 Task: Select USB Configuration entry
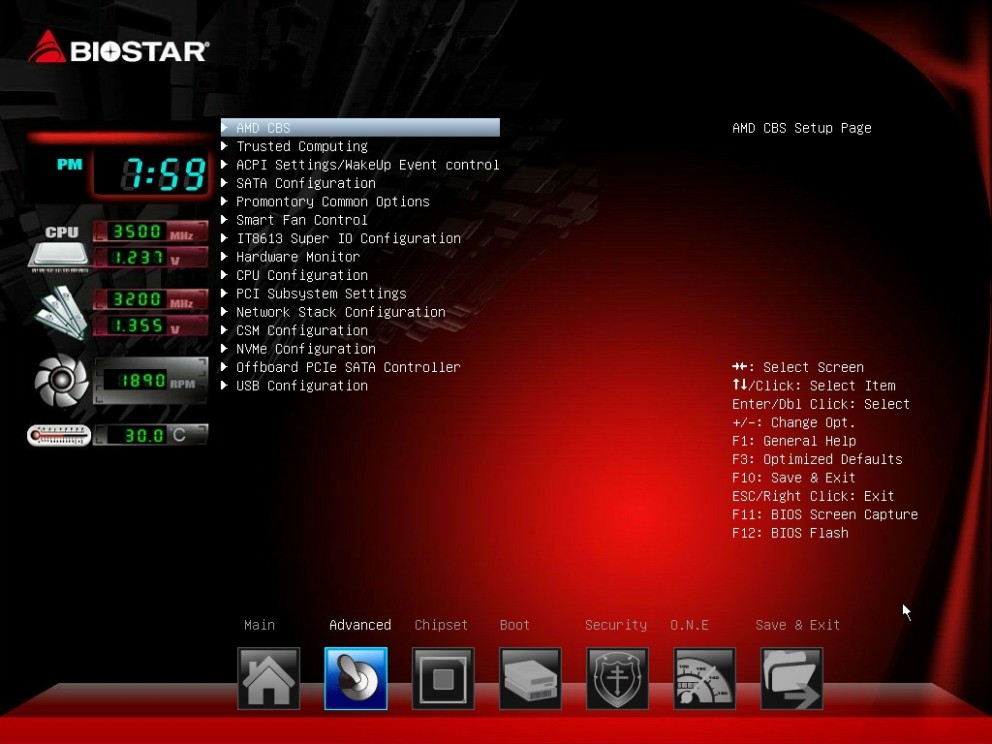pos(301,386)
